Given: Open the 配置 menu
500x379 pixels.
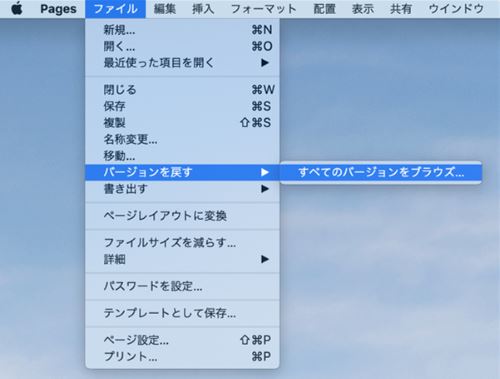Looking at the screenshot, I should tap(324, 9).
